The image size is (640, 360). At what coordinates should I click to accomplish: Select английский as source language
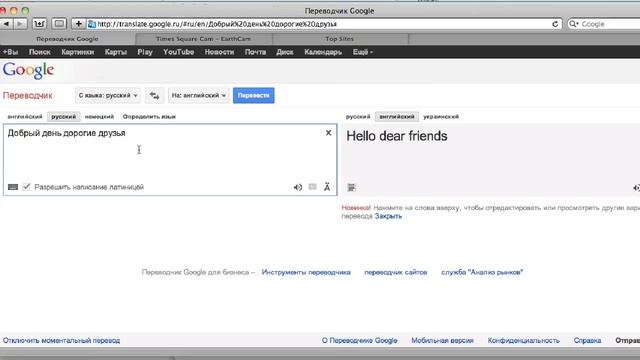25,117
